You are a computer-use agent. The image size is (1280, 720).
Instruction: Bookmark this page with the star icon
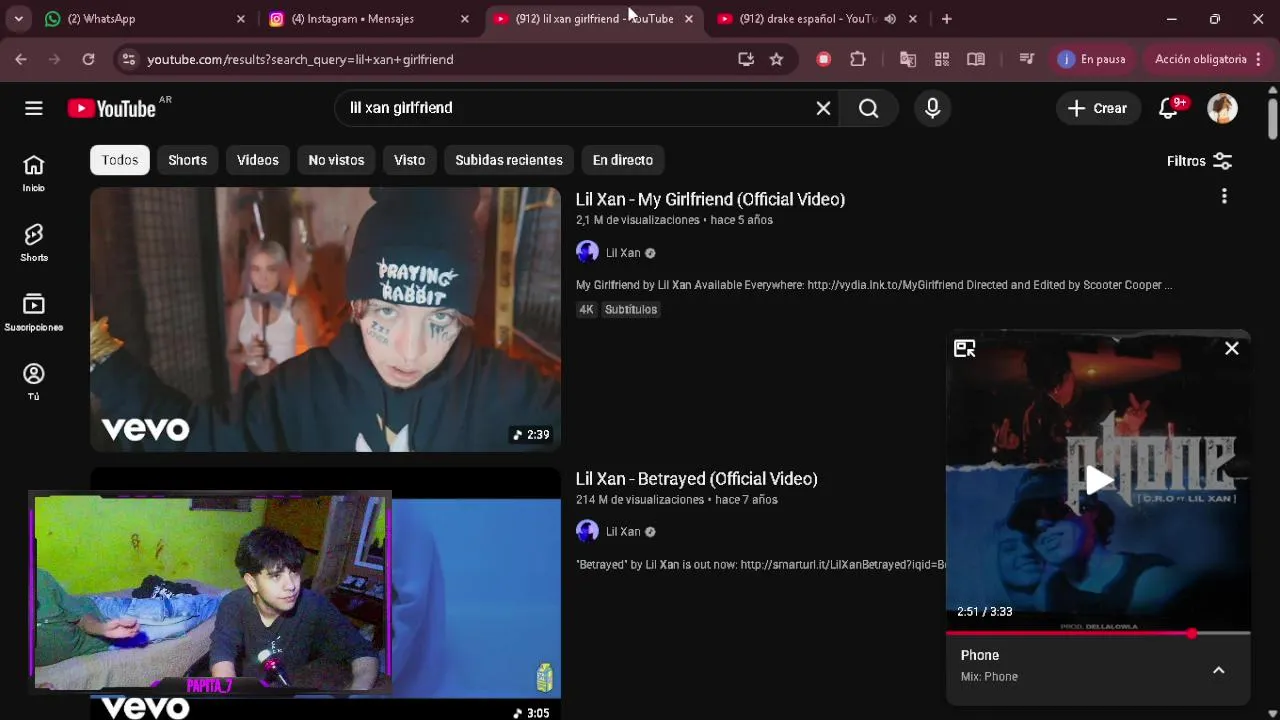click(776, 59)
